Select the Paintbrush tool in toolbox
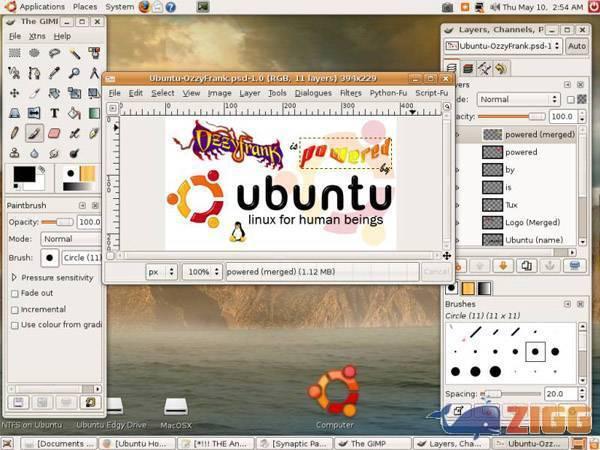This screenshot has height=450, width=600. [x=34, y=133]
